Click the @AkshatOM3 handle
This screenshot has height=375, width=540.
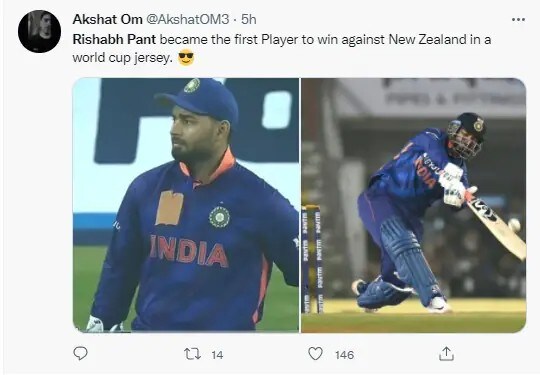pyautogui.click(x=188, y=19)
